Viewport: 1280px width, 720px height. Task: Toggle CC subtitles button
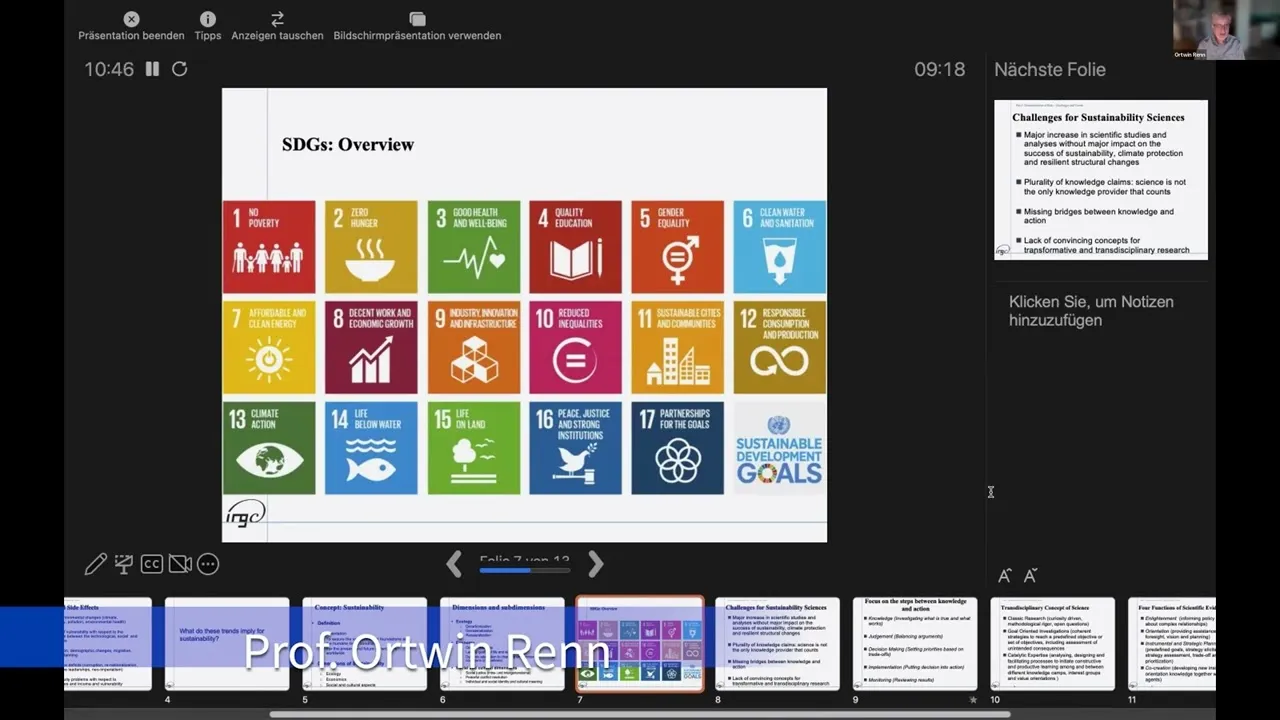click(x=152, y=564)
